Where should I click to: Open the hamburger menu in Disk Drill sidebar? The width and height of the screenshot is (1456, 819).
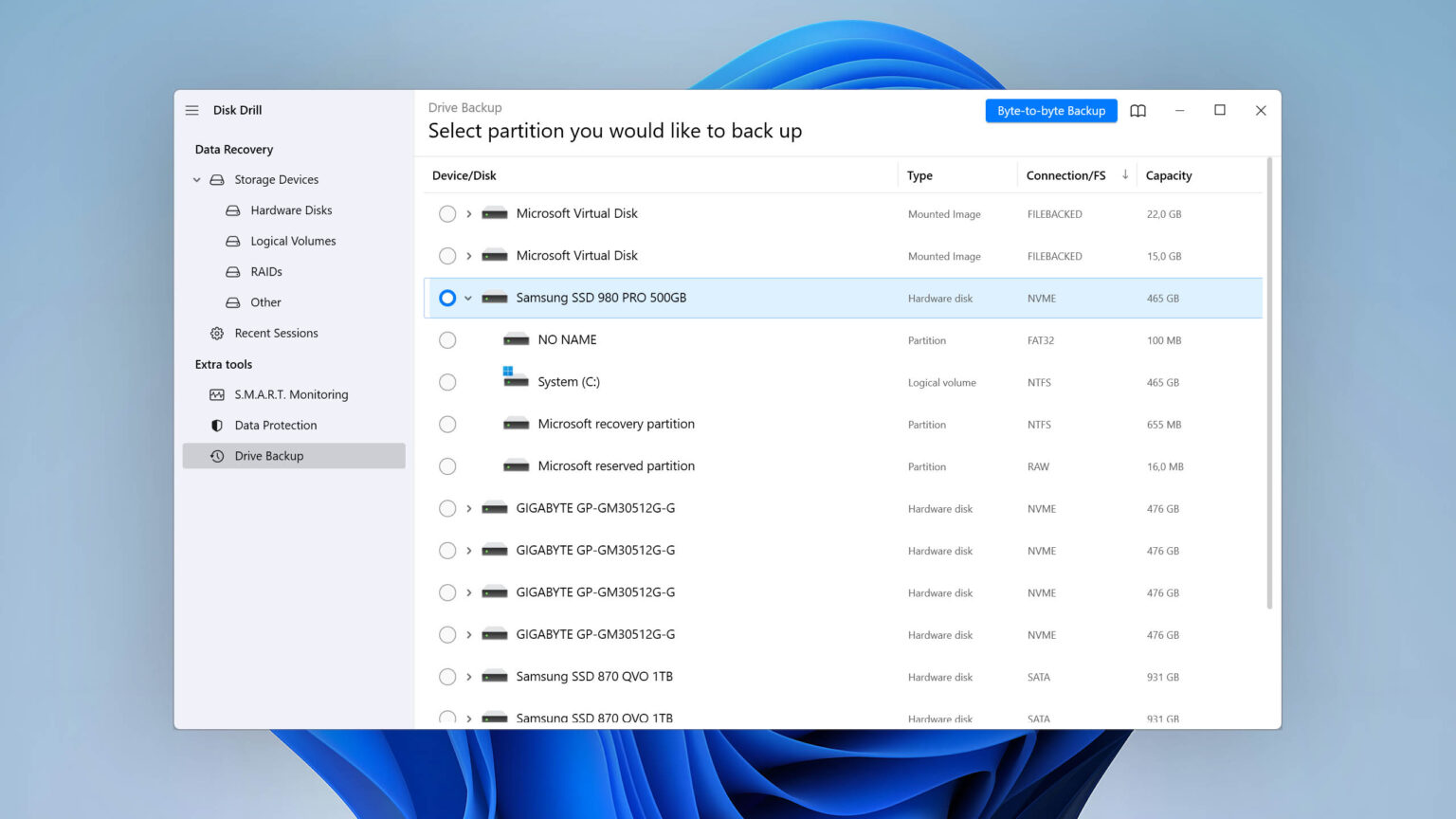(191, 110)
